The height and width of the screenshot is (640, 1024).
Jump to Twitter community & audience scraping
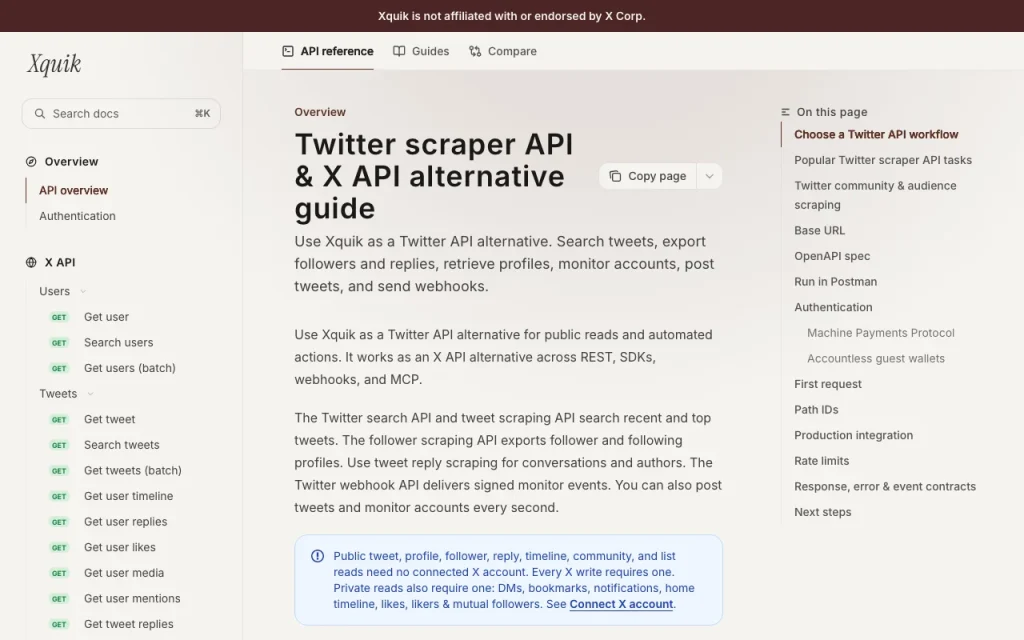(x=875, y=195)
